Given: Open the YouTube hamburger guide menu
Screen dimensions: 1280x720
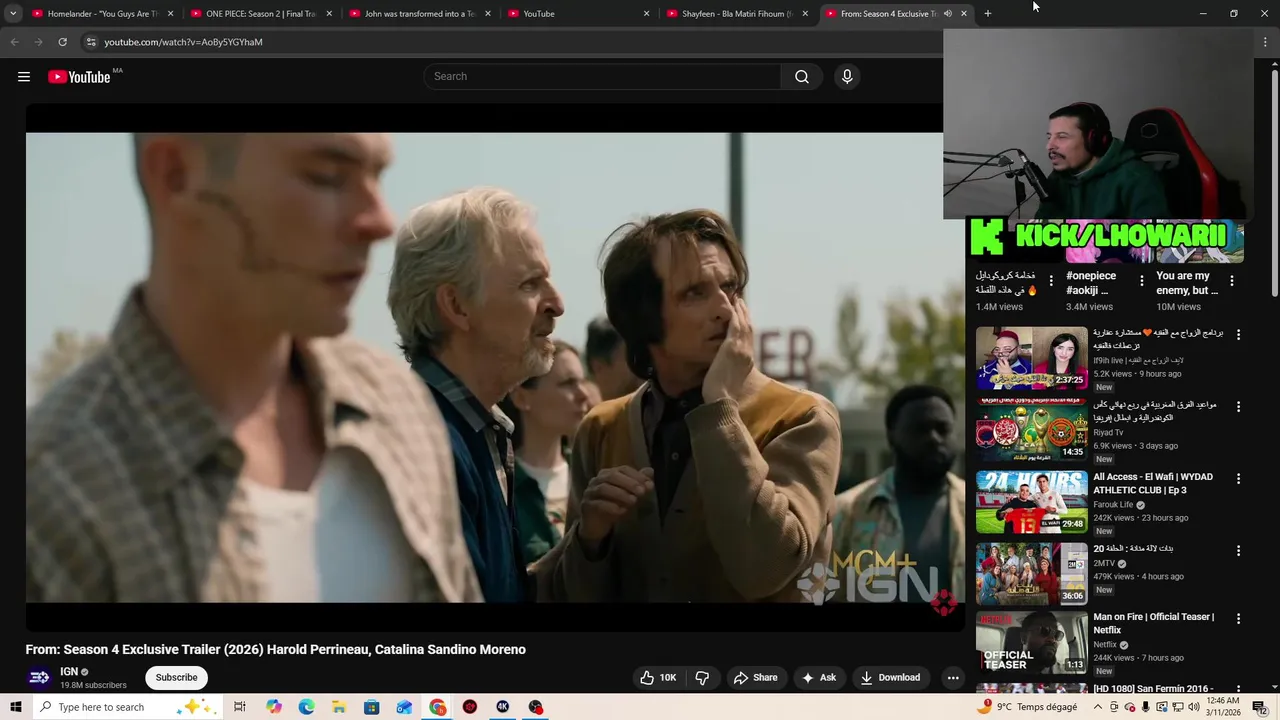Looking at the screenshot, I should pos(24,77).
